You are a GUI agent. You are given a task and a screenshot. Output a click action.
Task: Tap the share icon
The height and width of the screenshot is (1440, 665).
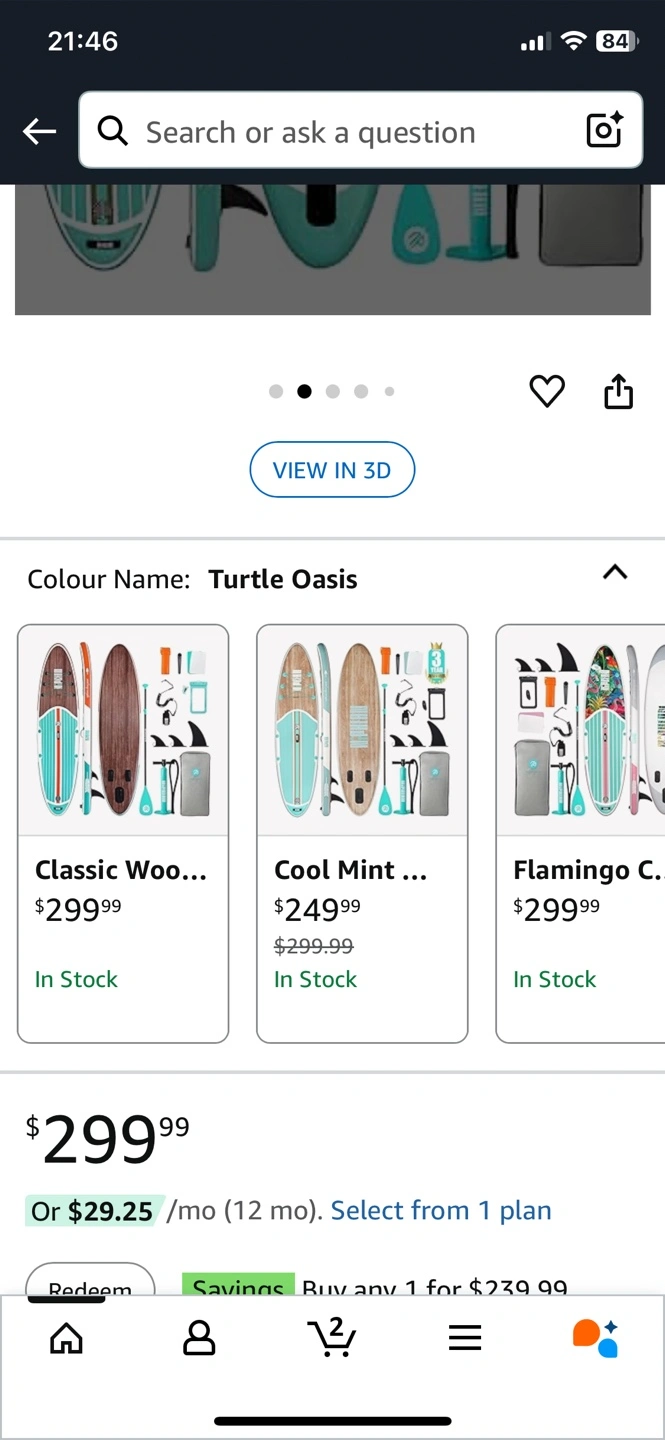point(619,391)
